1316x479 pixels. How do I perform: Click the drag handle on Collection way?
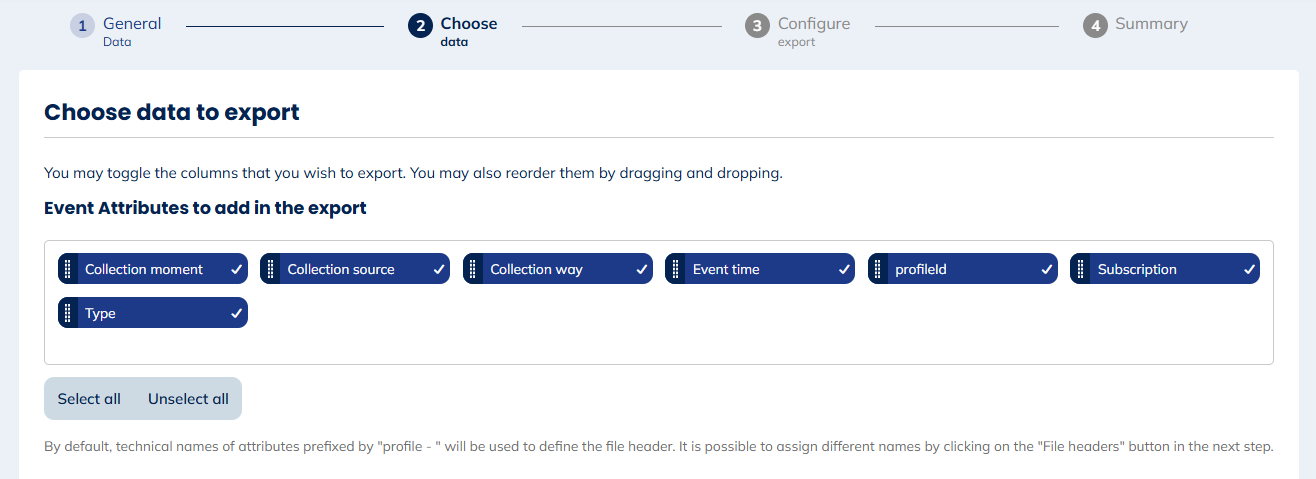click(473, 269)
